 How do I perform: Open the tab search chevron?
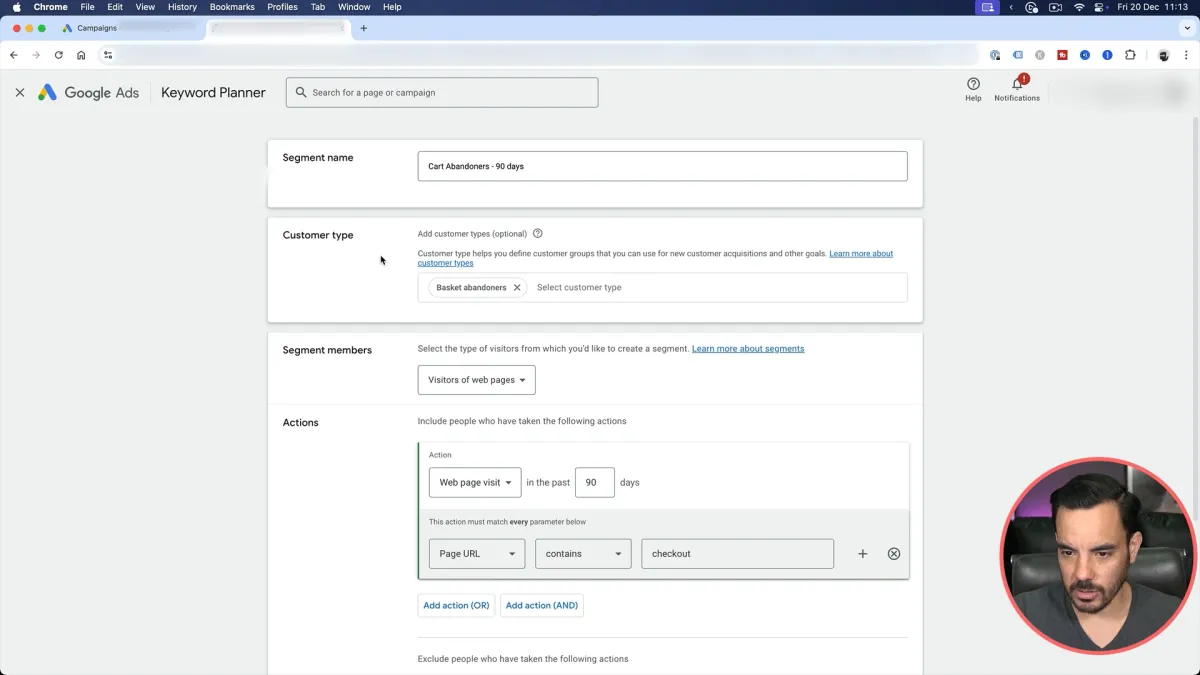click(1187, 28)
